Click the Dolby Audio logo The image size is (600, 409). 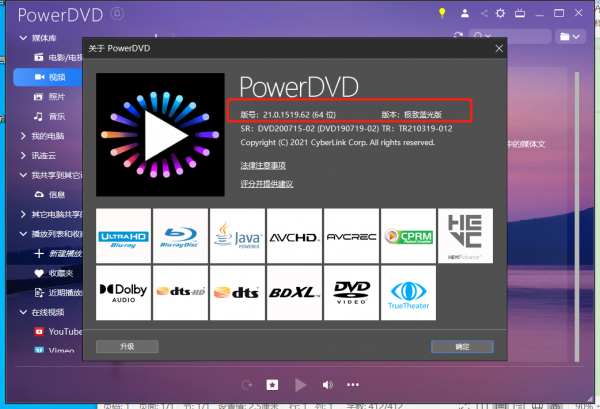[124, 293]
